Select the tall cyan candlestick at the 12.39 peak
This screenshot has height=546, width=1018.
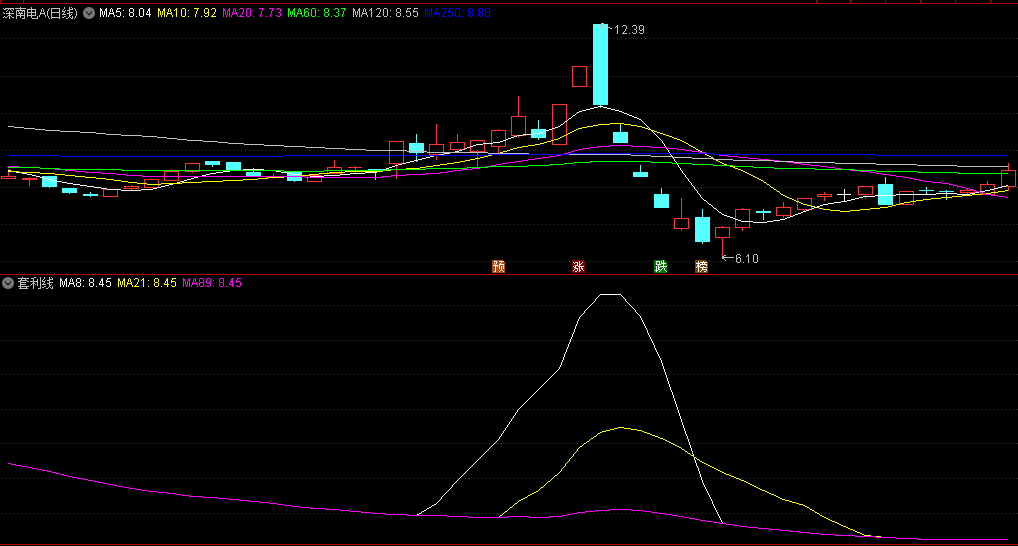click(601, 65)
